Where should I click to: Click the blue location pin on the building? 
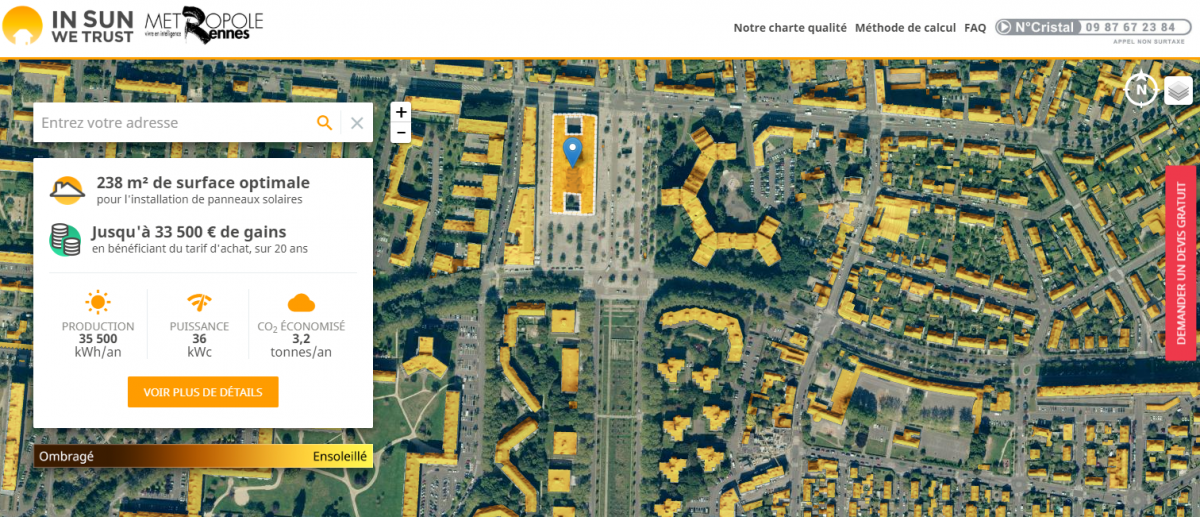pyautogui.click(x=572, y=152)
